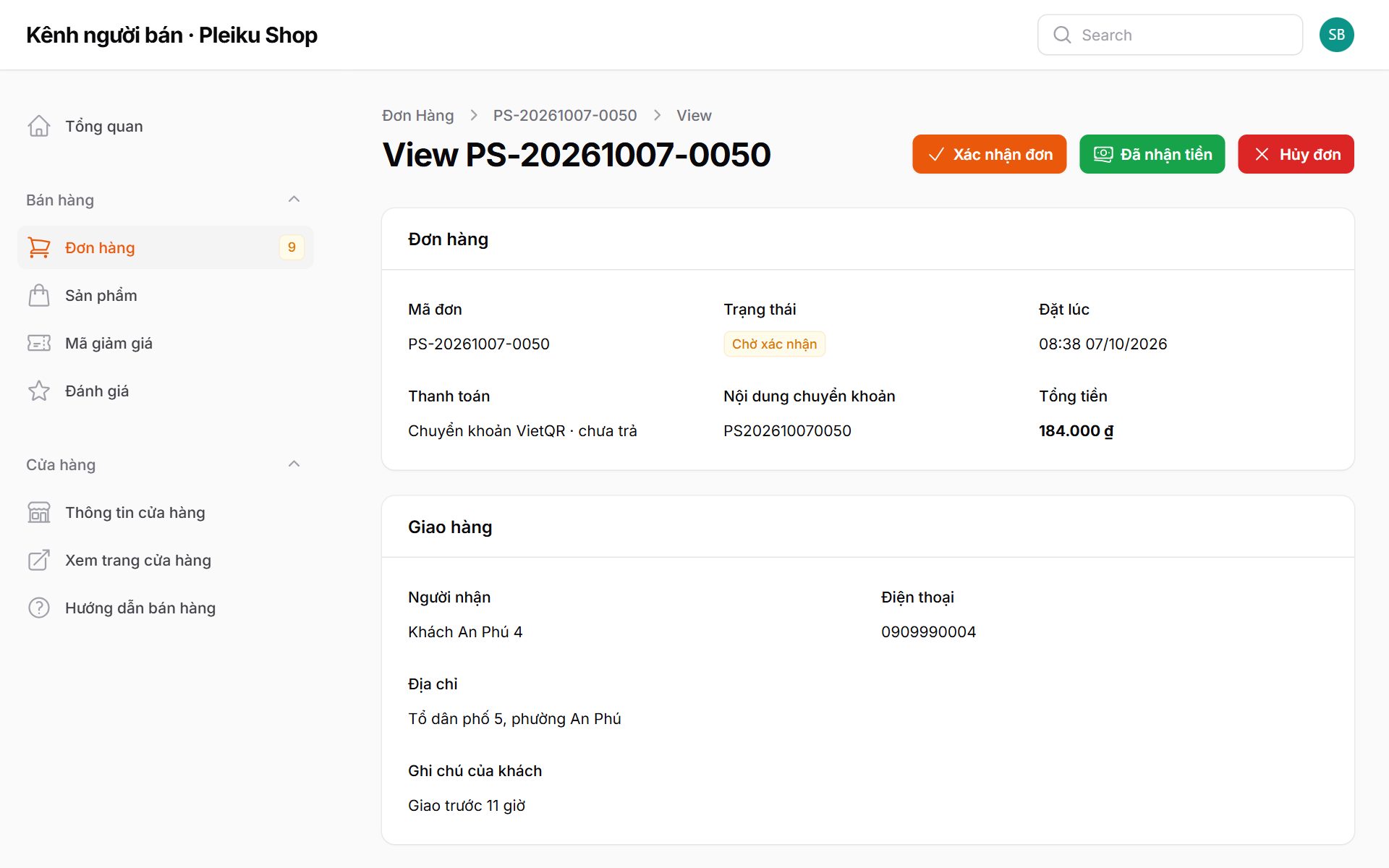Cancel the order with Hủy đơn button
1389x868 pixels.
point(1296,154)
